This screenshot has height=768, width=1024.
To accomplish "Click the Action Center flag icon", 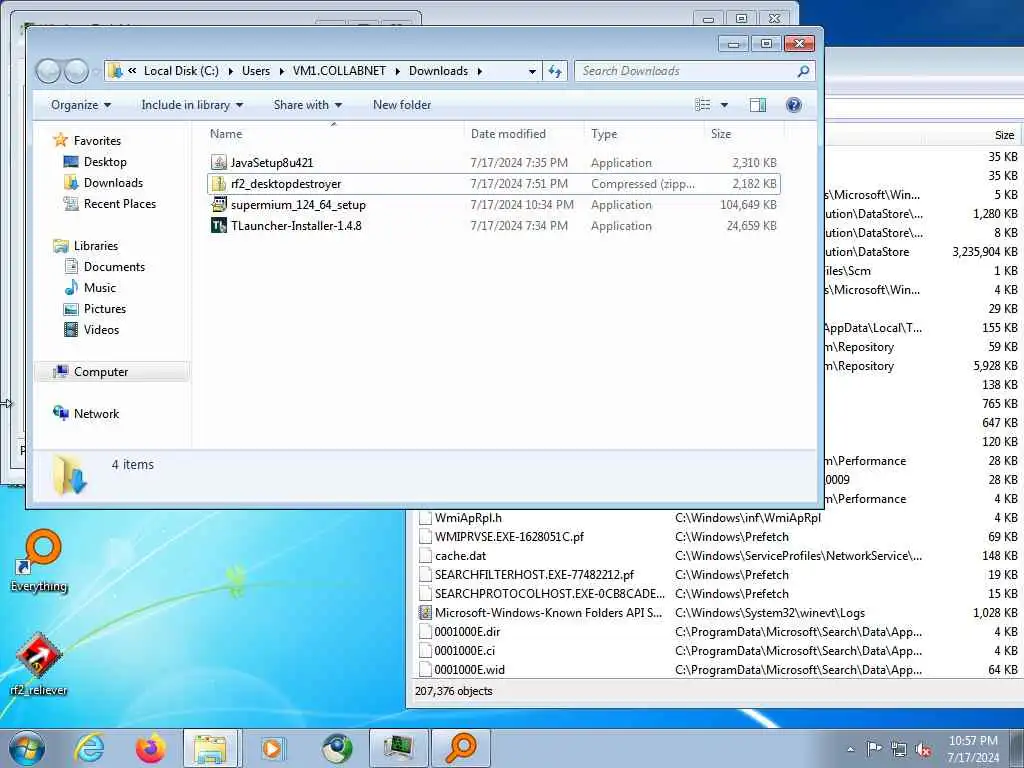I will click(874, 748).
